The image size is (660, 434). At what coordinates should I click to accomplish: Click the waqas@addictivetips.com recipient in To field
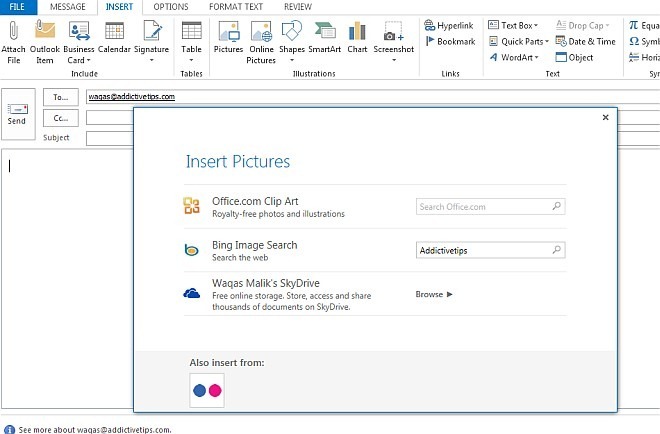click(x=132, y=96)
